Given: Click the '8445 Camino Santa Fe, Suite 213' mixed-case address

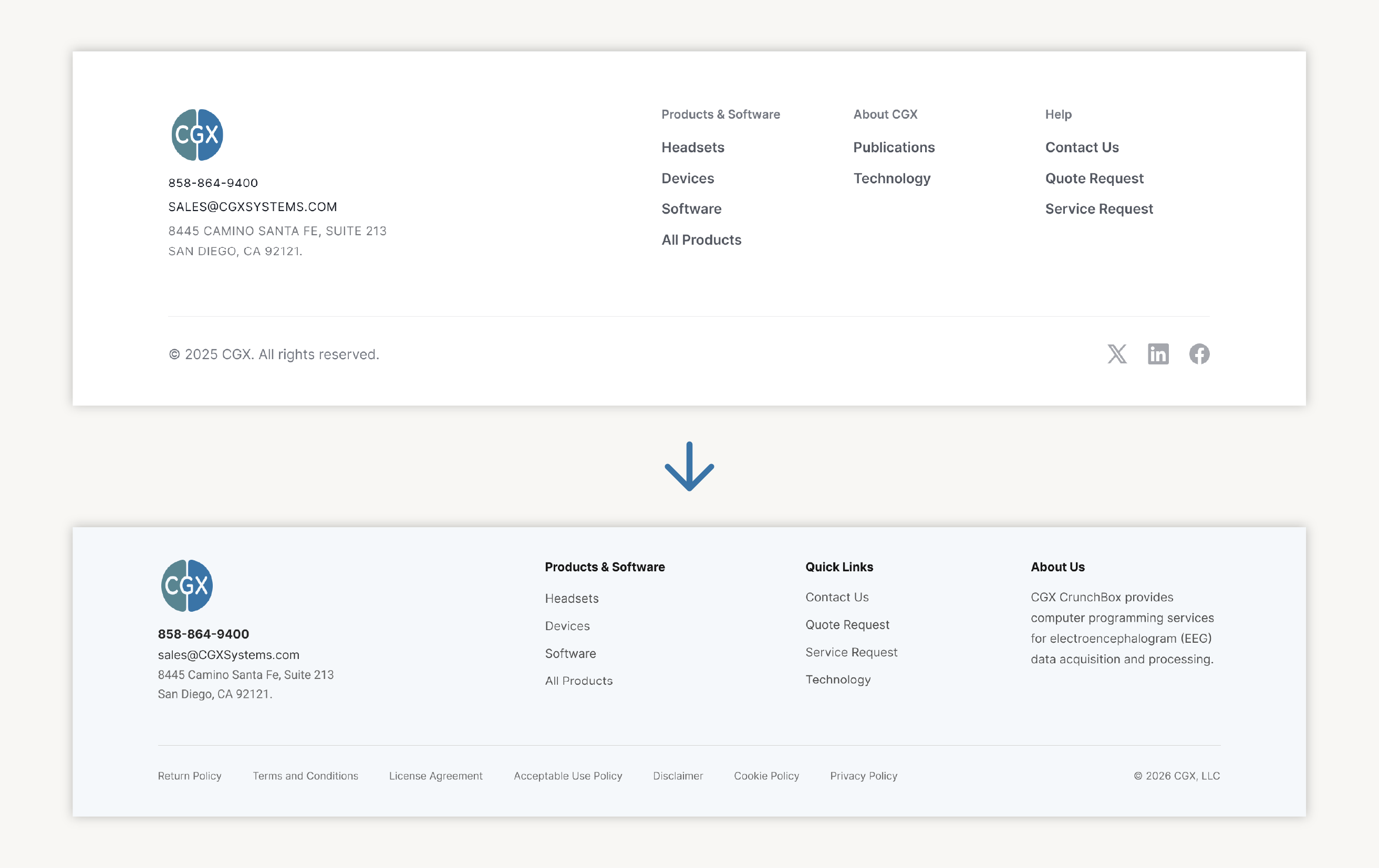Looking at the screenshot, I should 246,674.
